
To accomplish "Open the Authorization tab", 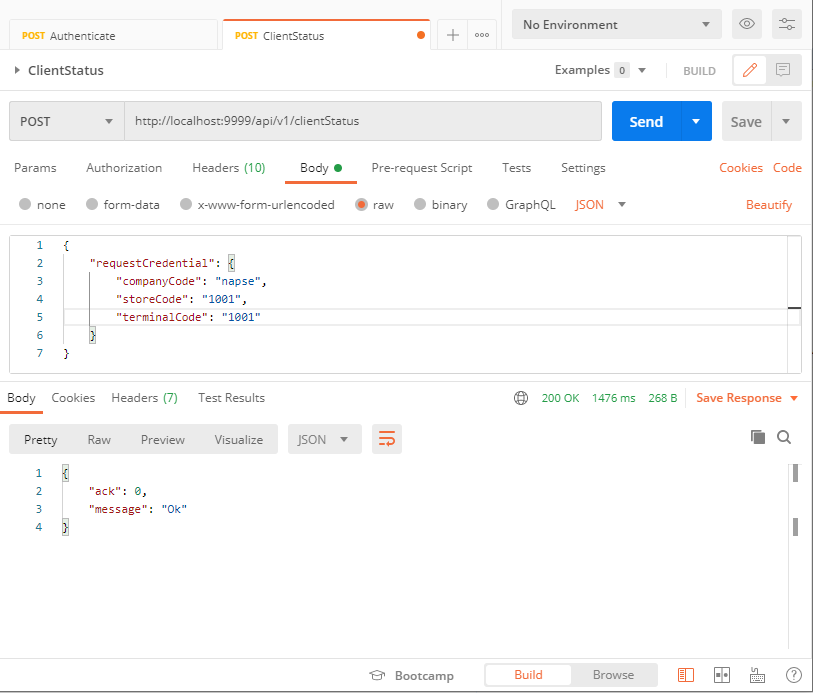I will [x=124, y=168].
